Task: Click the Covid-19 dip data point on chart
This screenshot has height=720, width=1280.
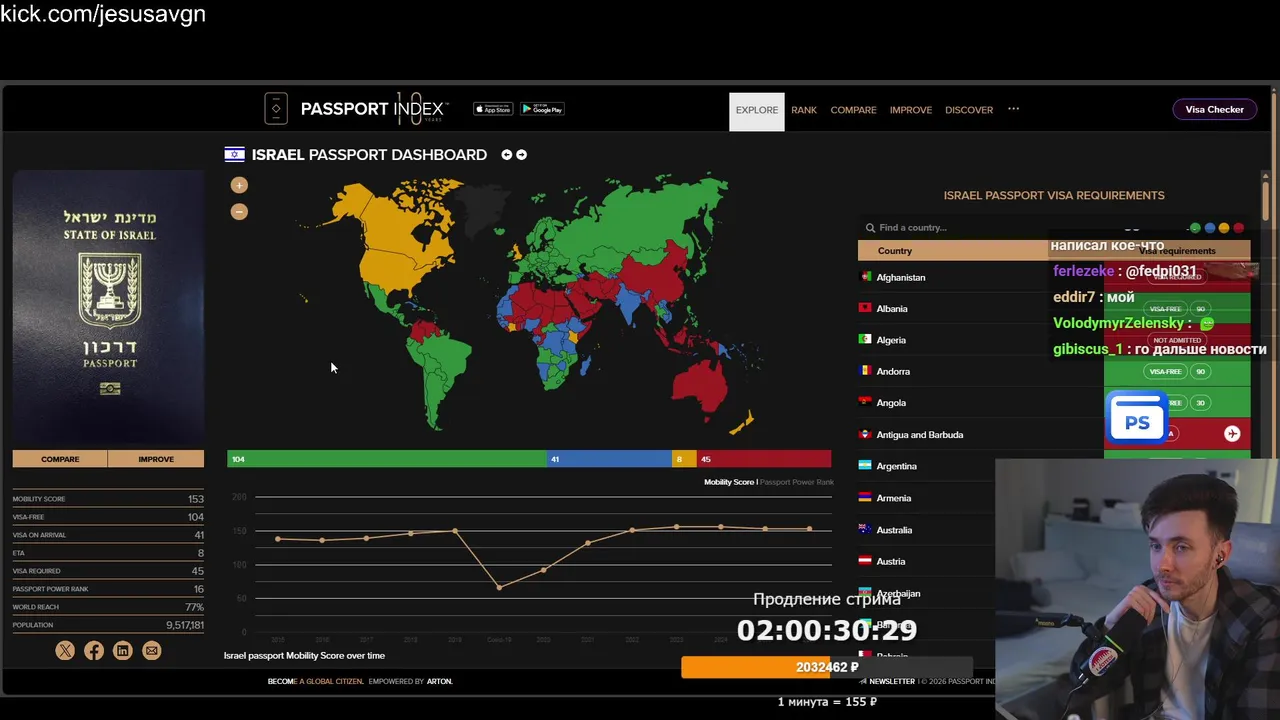Action: tap(499, 587)
